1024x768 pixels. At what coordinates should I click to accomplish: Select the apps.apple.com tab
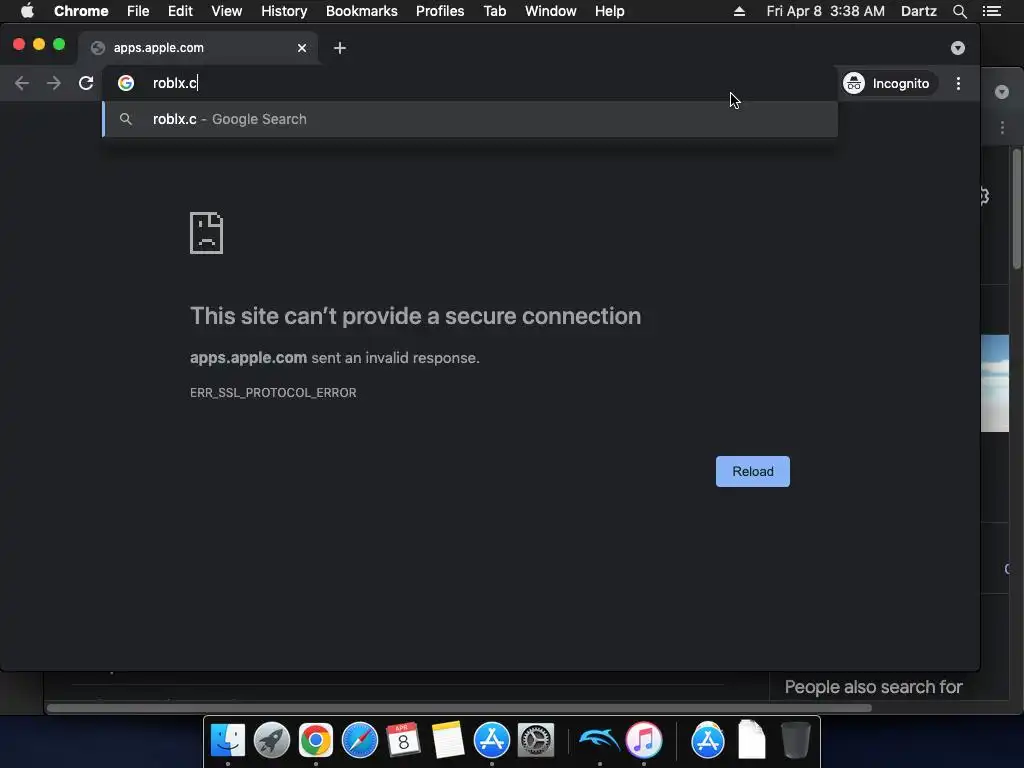pyautogui.click(x=198, y=48)
